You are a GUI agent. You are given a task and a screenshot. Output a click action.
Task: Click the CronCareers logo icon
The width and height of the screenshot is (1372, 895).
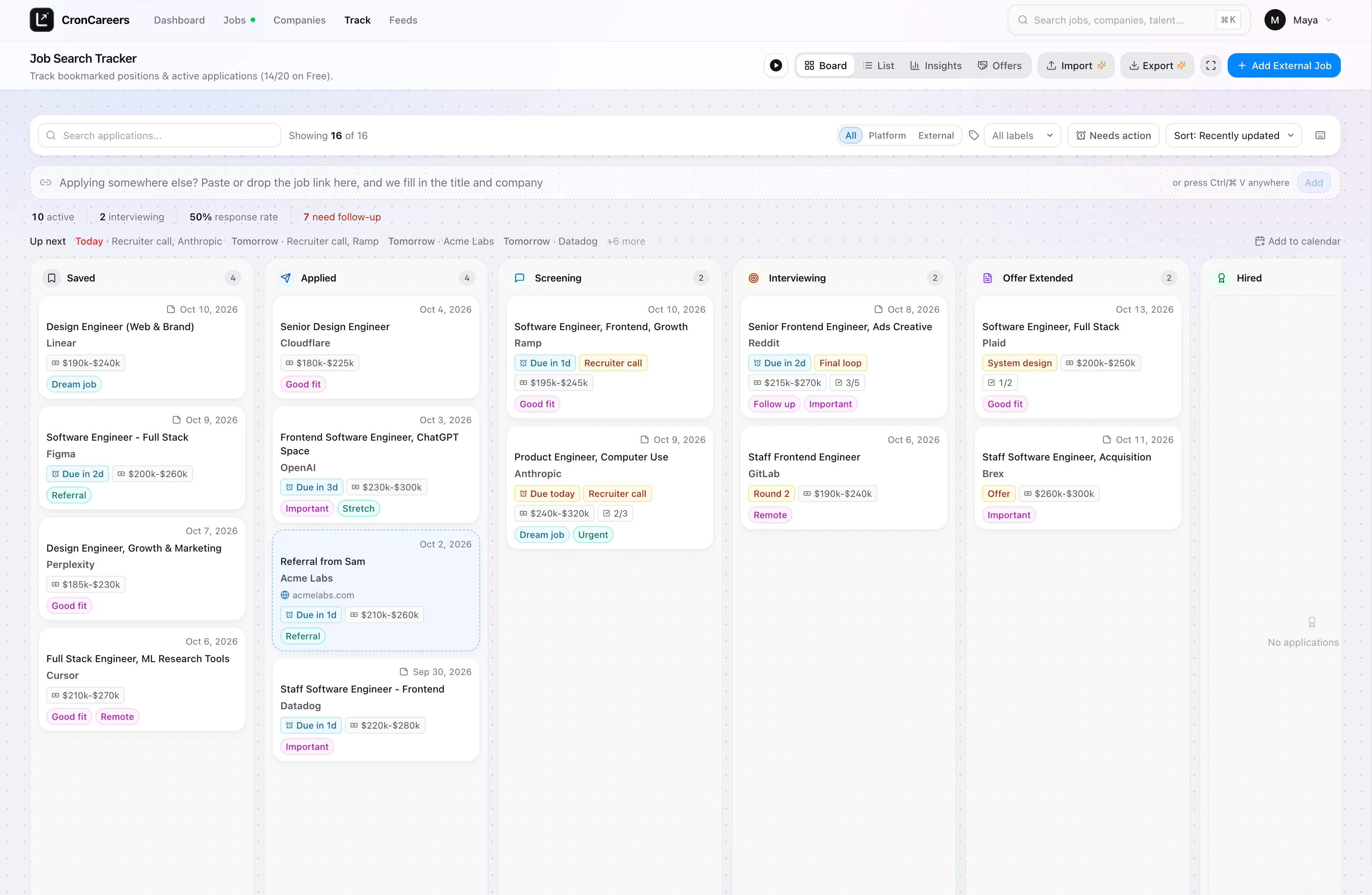(x=41, y=20)
